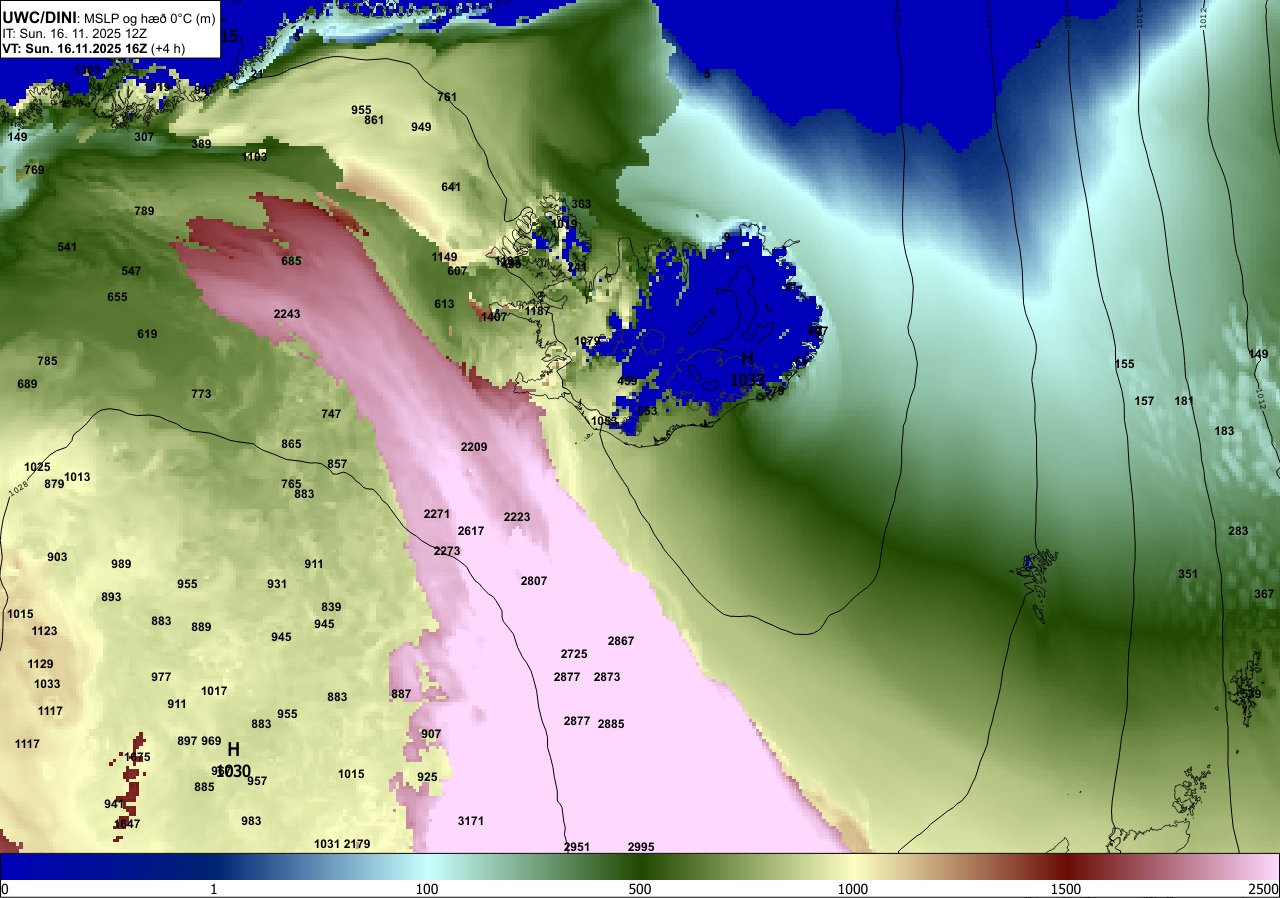This screenshot has height=898, width=1280.
Task: Click the 857 height value
Action: pyautogui.click(x=337, y=464)
